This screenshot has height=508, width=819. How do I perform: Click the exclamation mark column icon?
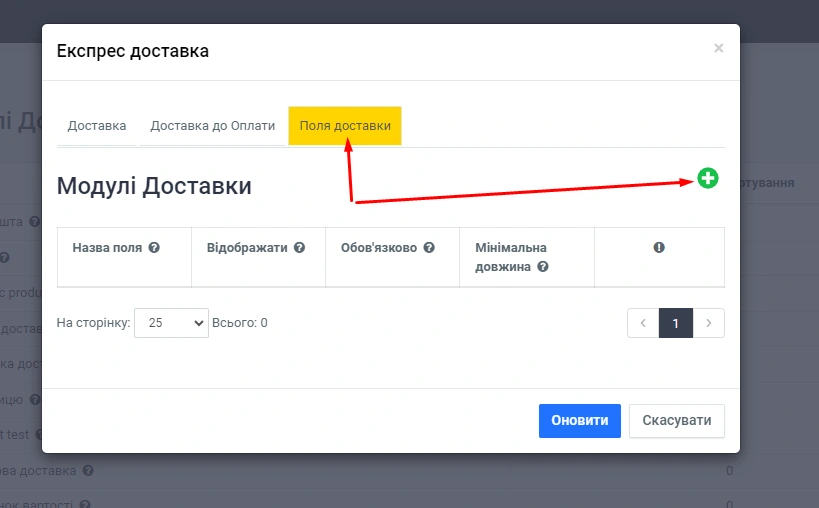[x=659, y=247]
